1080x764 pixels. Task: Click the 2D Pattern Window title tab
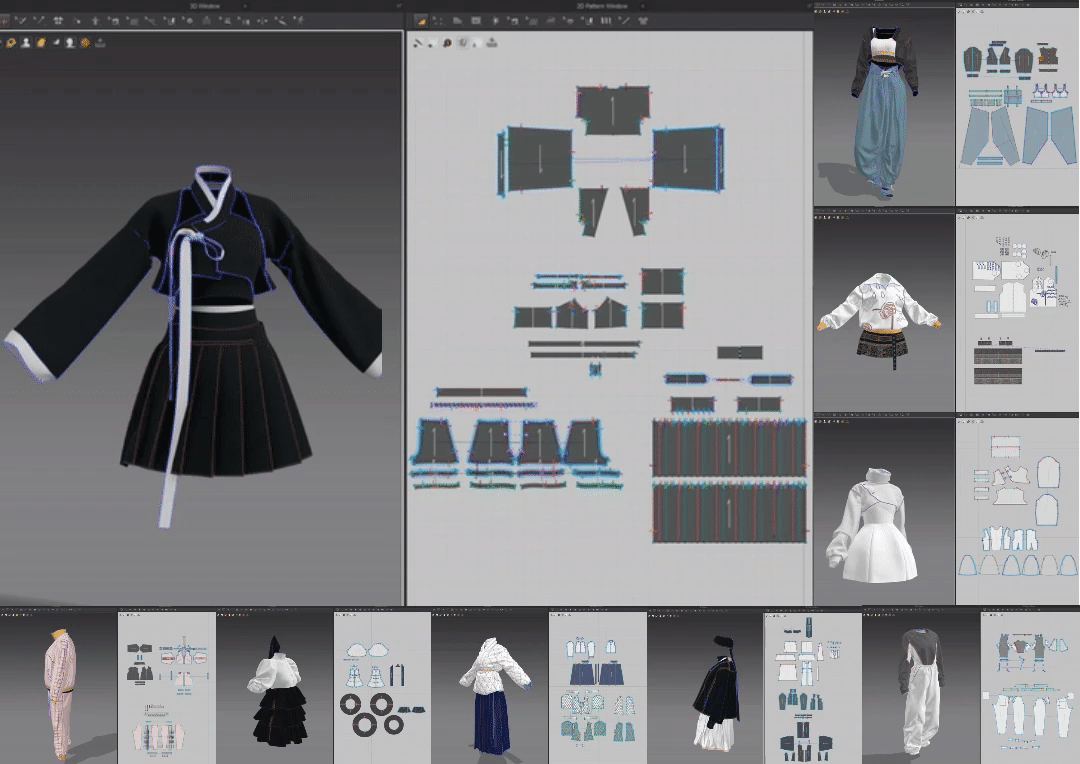(x=602, y=6)
